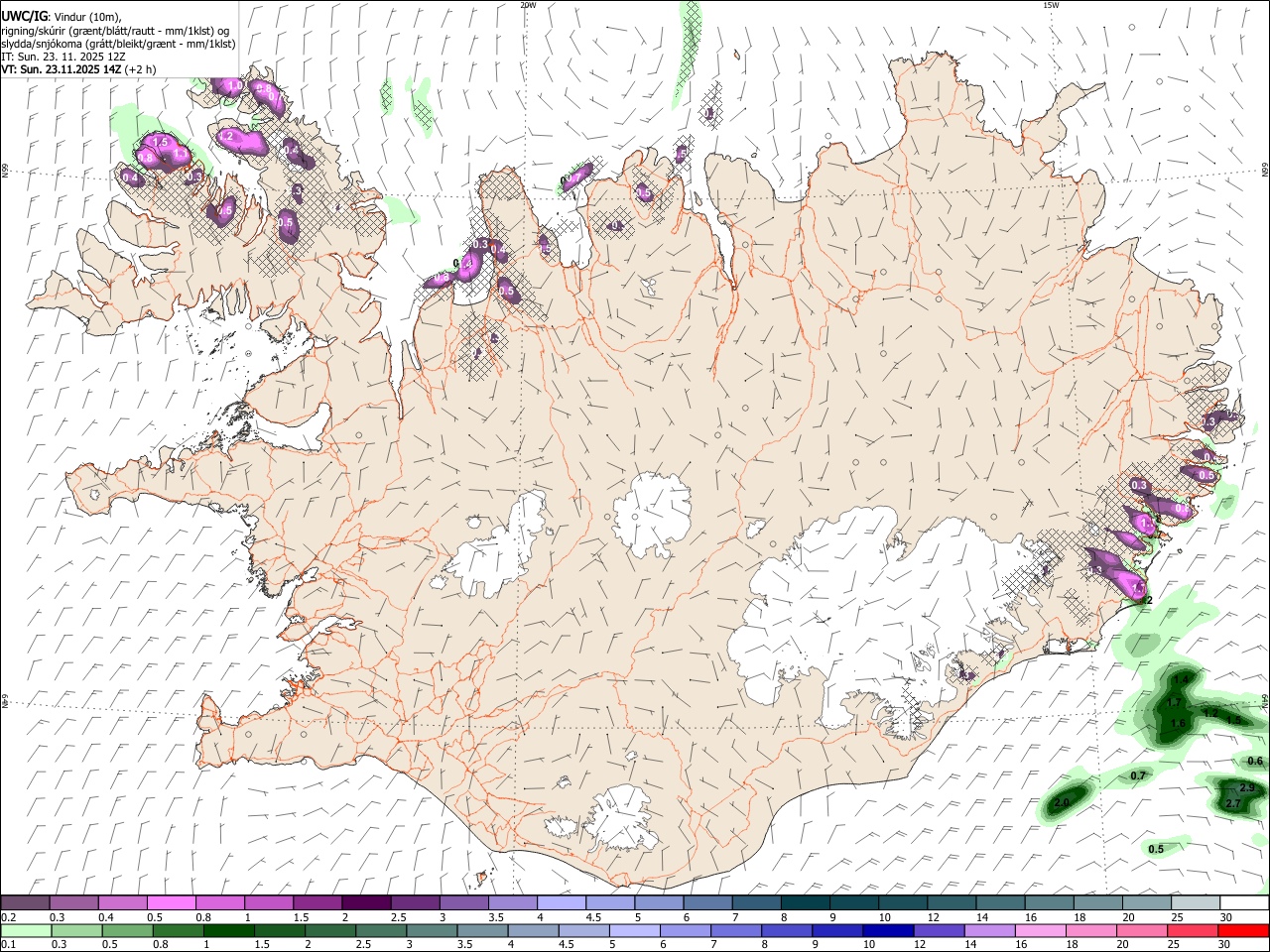The image size is (1270, 952).
Task: Pick the dark teal 8 swatch in upper scale
Action: [804, 903]
